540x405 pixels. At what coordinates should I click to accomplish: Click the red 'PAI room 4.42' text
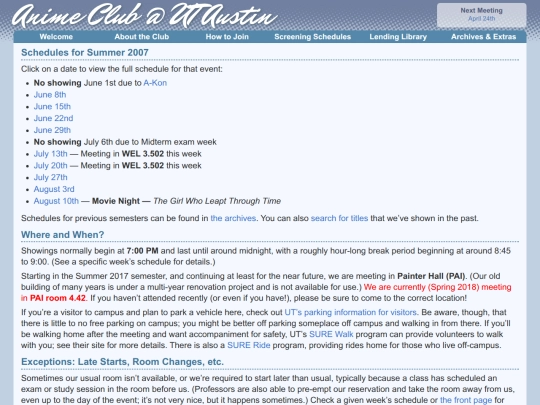coord(58,298)
